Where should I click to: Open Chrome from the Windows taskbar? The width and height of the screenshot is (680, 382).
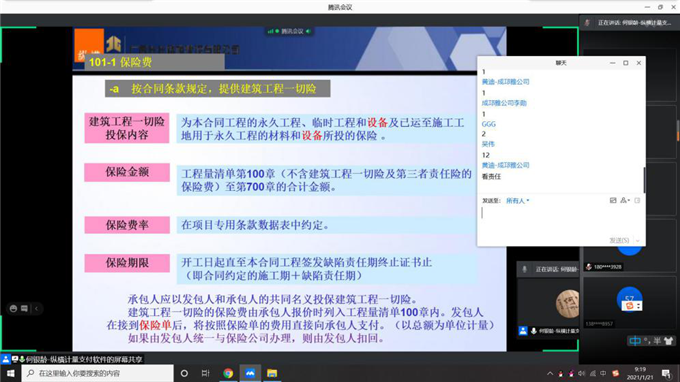click(228, 373)
